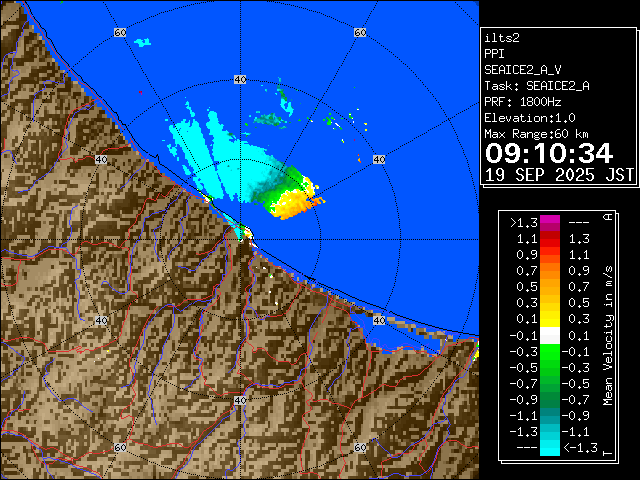
Task: Click the ilts2 site name label
Action: pos(500,38)
